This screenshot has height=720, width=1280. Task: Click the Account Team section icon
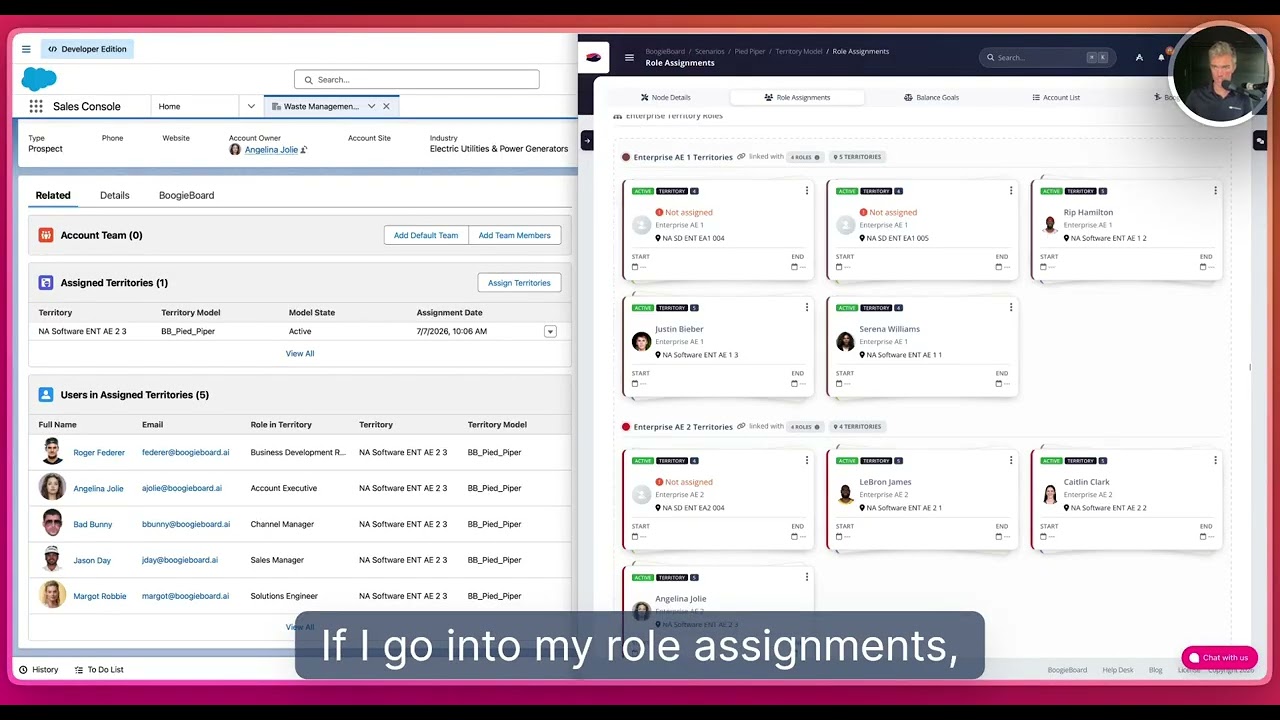46,235
